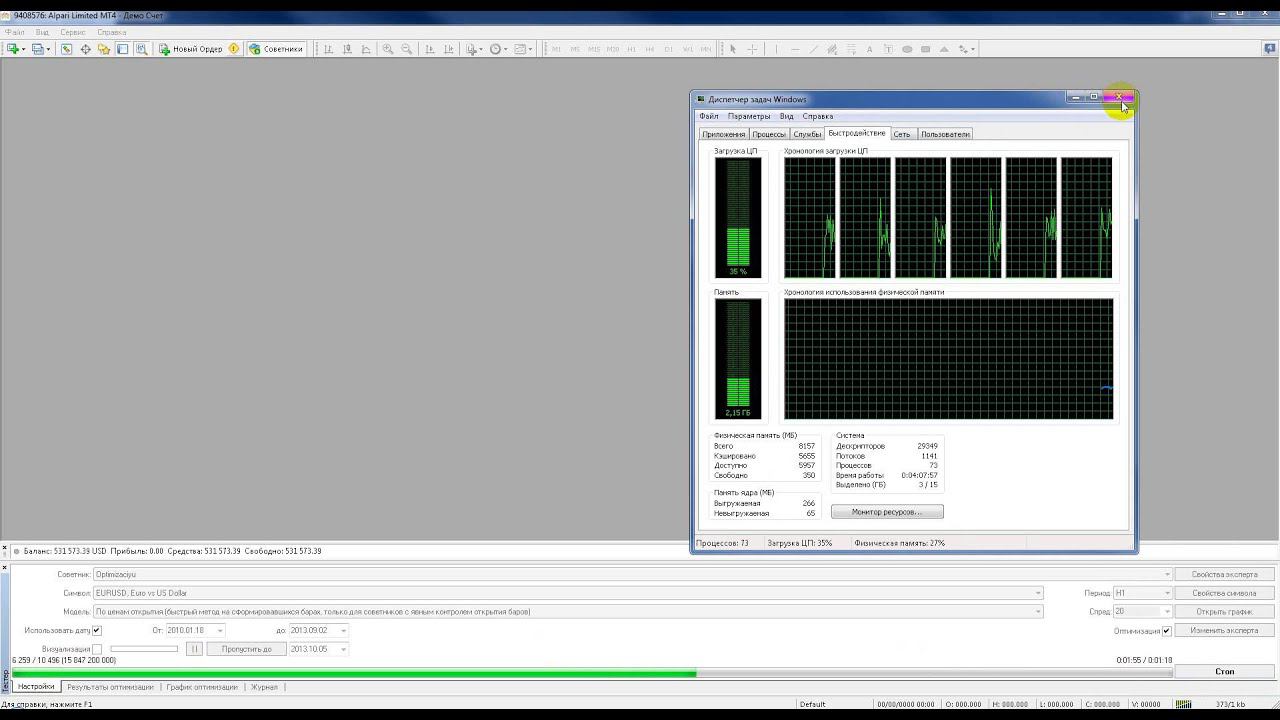
Task: Click the zoom in magnifier icon
Action: (x=388, y=49)
